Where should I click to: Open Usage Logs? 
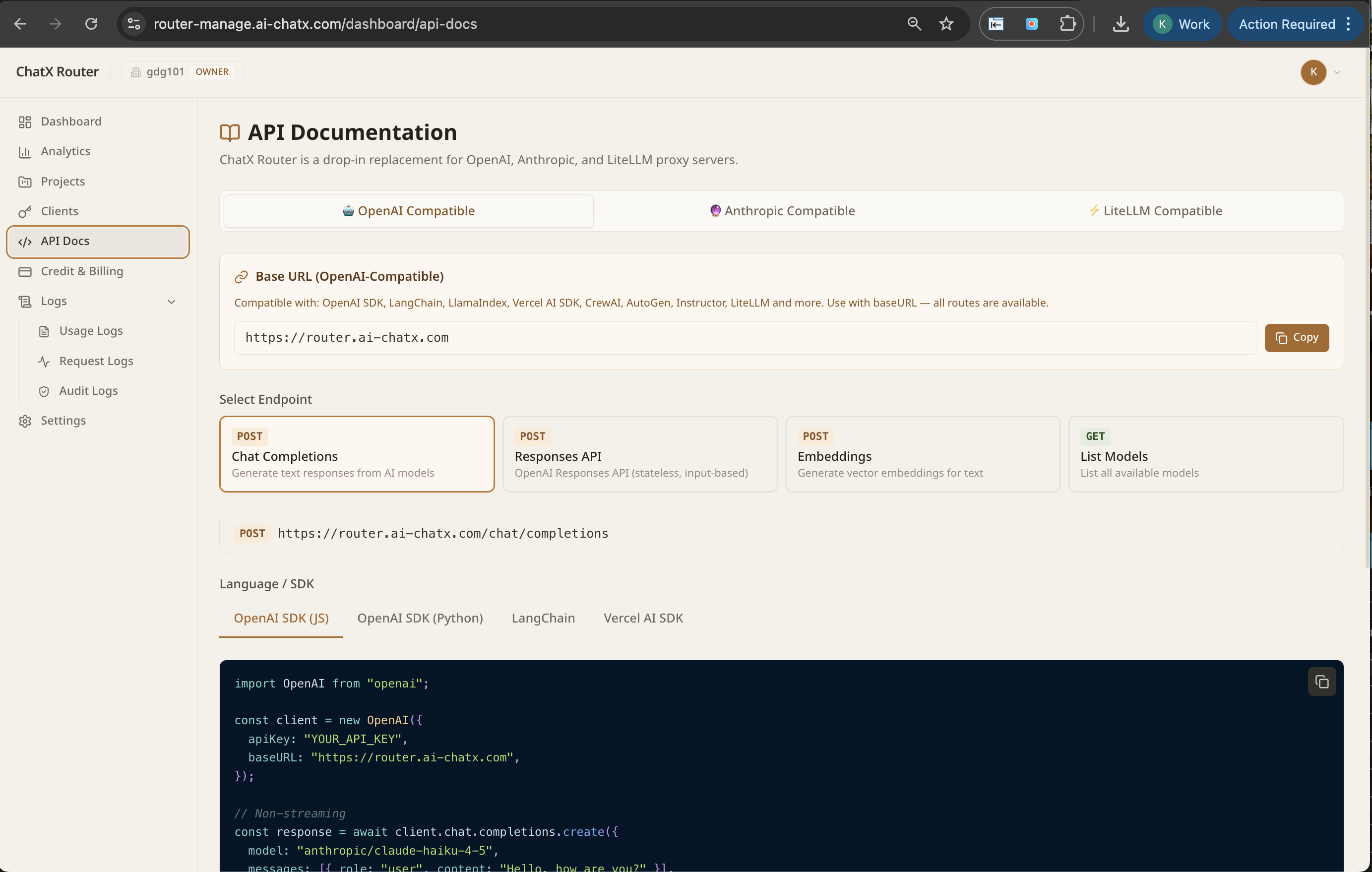pyautogui.click(x=107, y=330)
